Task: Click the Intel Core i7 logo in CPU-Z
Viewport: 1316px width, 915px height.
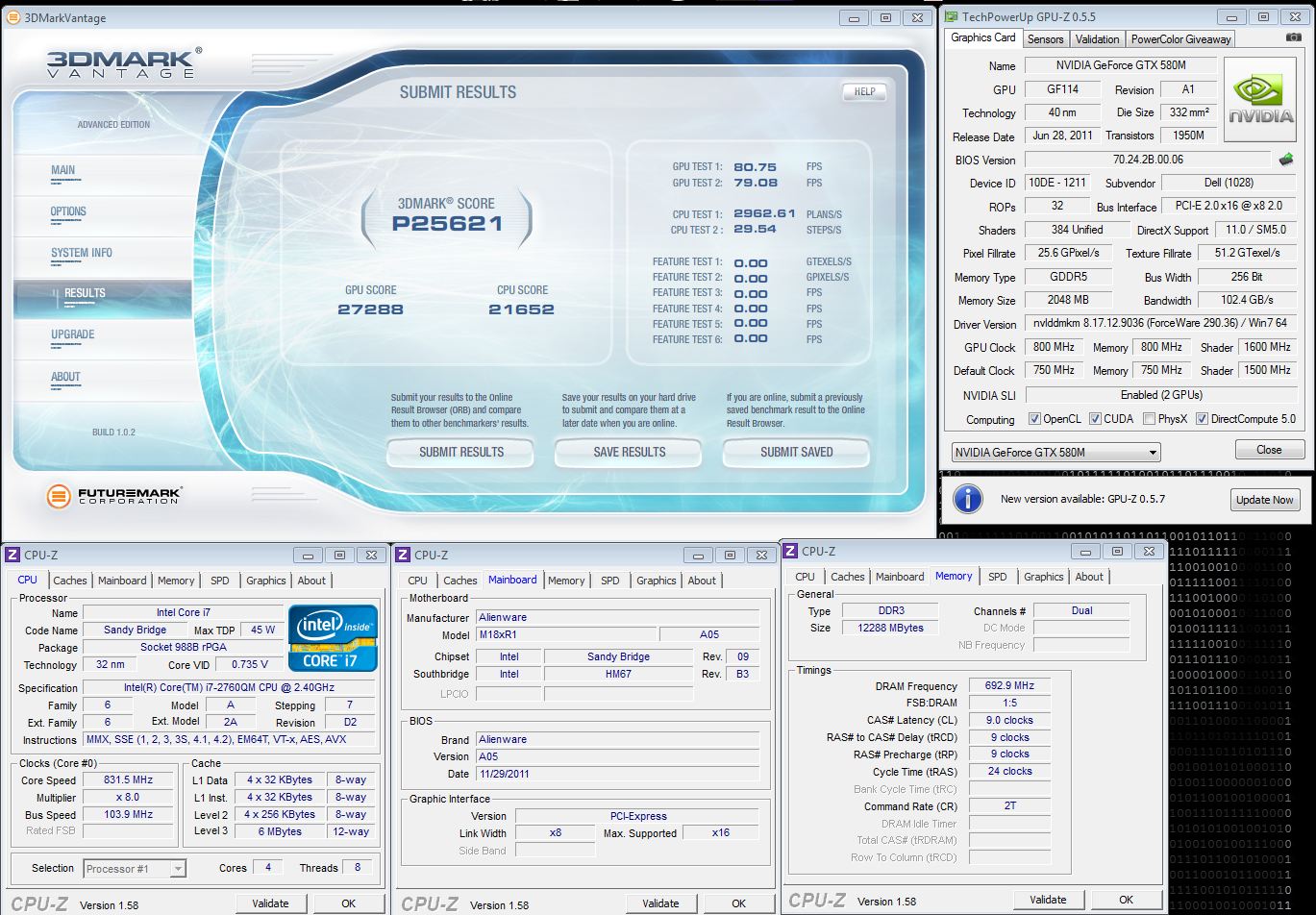Action: (333, 637)
